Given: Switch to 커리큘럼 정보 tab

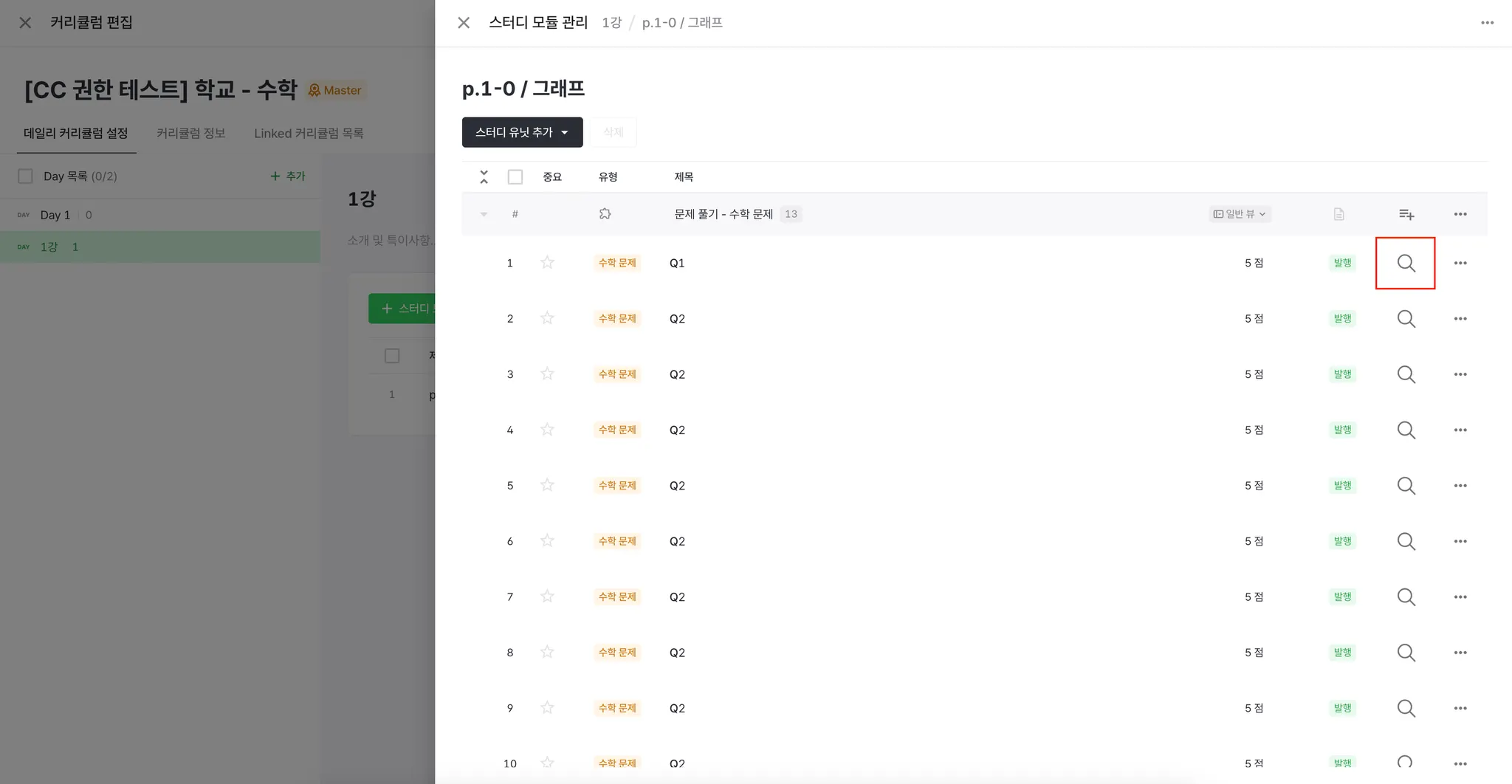Looking at the screenshot, I should [x=190, y=134].
